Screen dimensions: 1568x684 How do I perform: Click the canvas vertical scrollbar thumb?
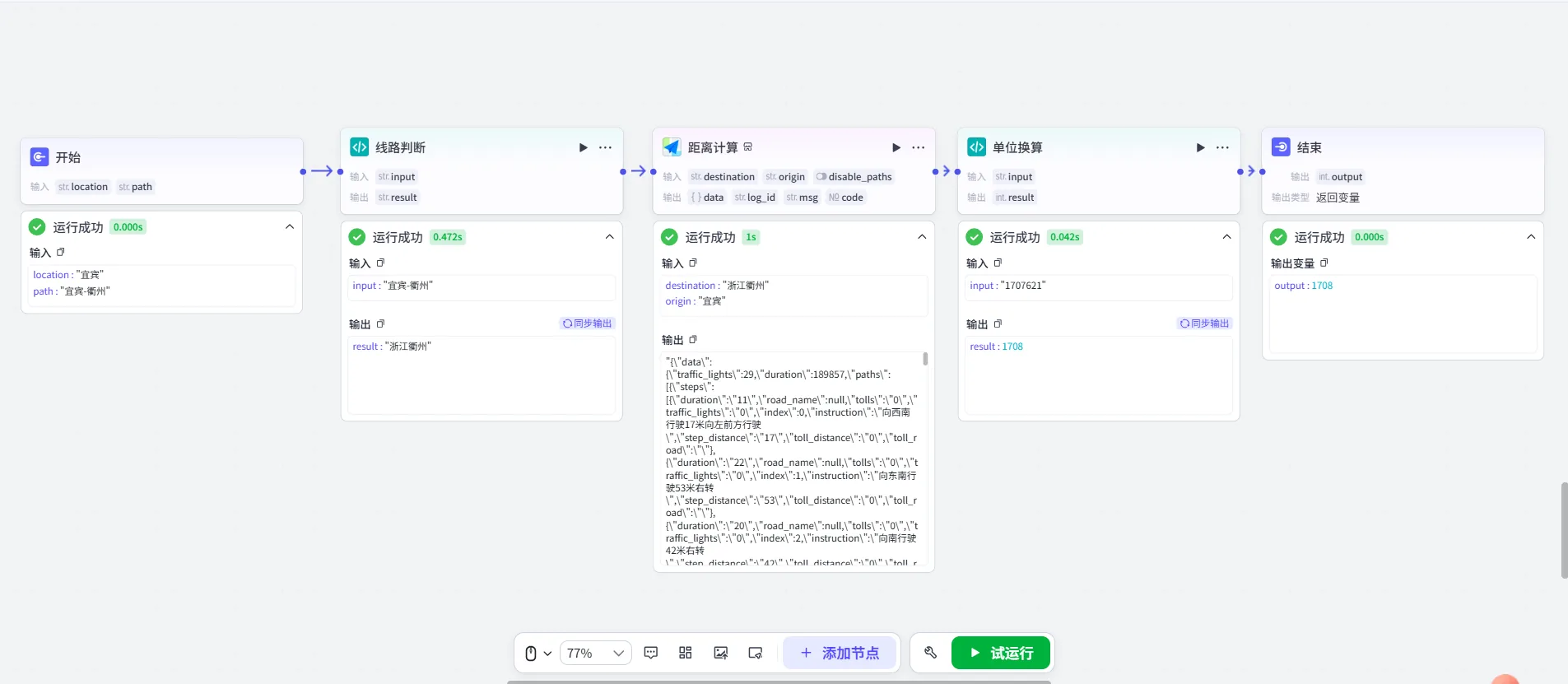[1564, 531]
